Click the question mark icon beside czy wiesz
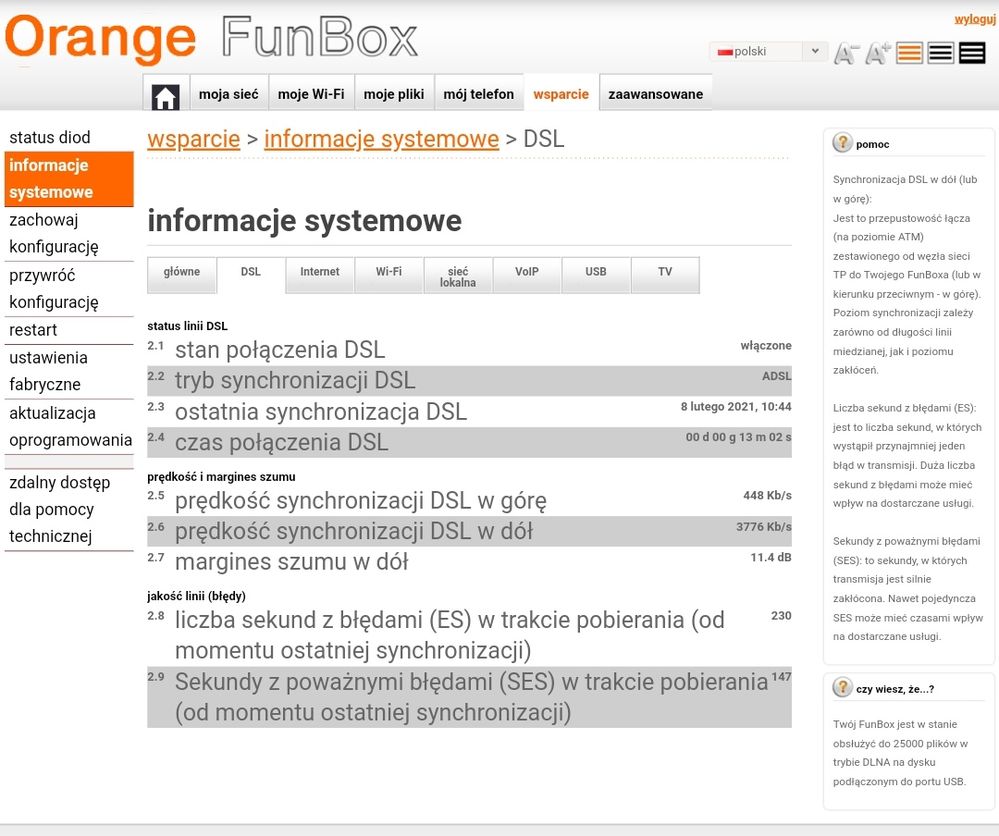This screenshot has height=836, width=999. (x=842, y=687)
